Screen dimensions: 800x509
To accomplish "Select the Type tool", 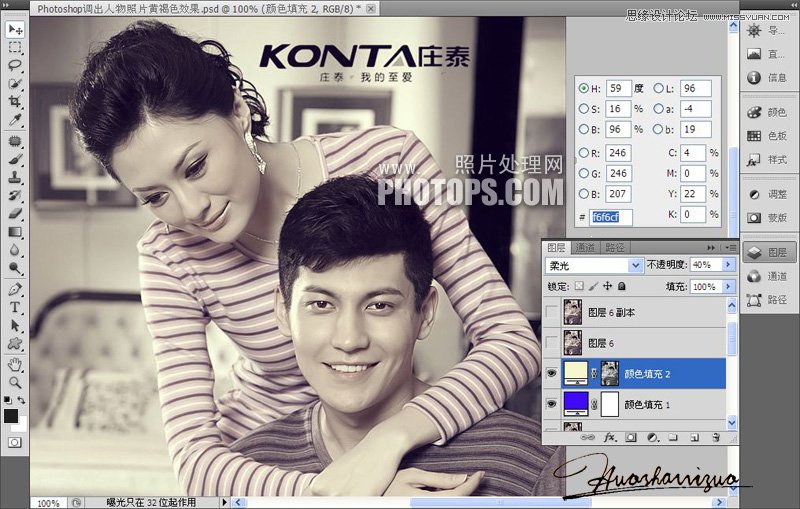I will (15, 307).
